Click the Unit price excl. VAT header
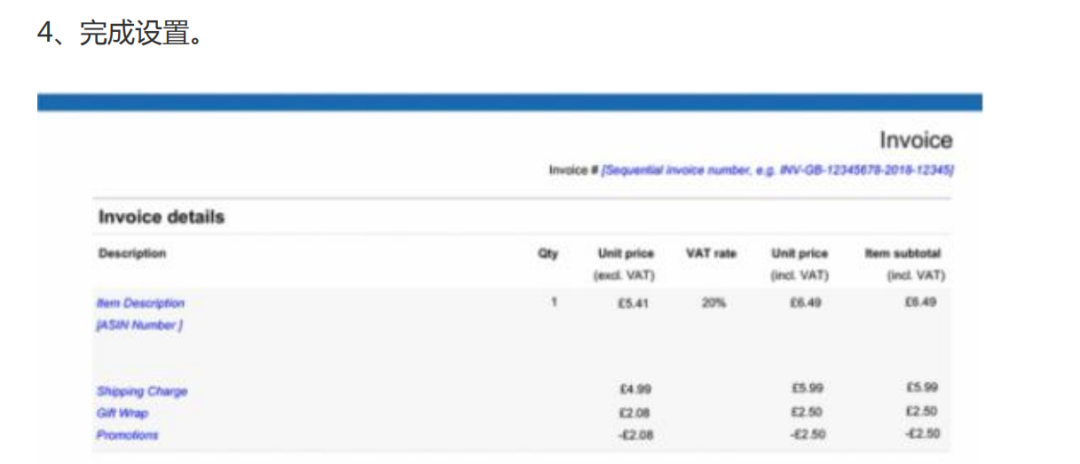The height and width of the screenshot is (464, 1080). [626, 264]
